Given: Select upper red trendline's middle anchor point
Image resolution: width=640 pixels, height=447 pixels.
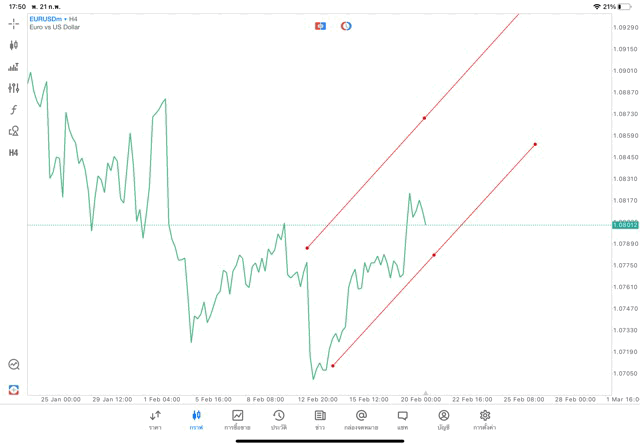Looking at the screenshot, I should pyautogui.click(x=424, y=118).
